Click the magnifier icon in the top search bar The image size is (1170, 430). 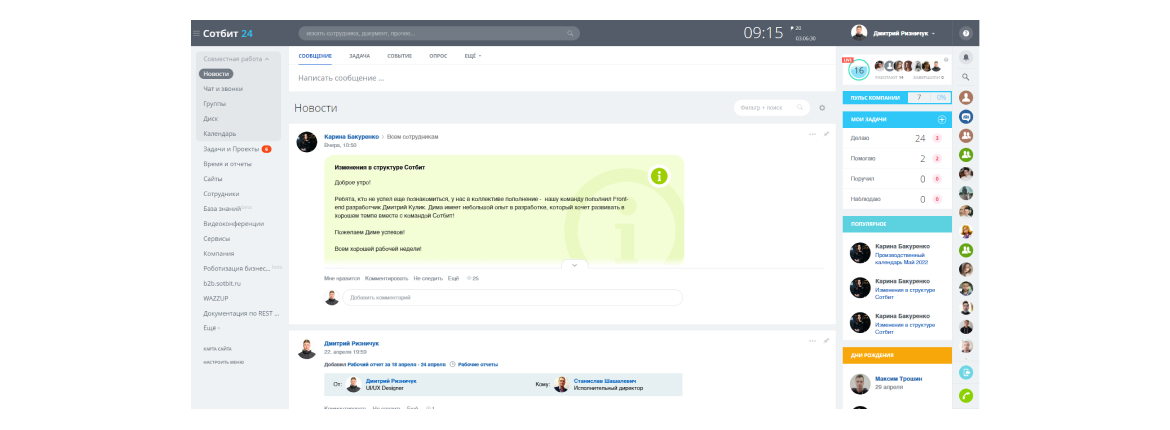(570, 34)
